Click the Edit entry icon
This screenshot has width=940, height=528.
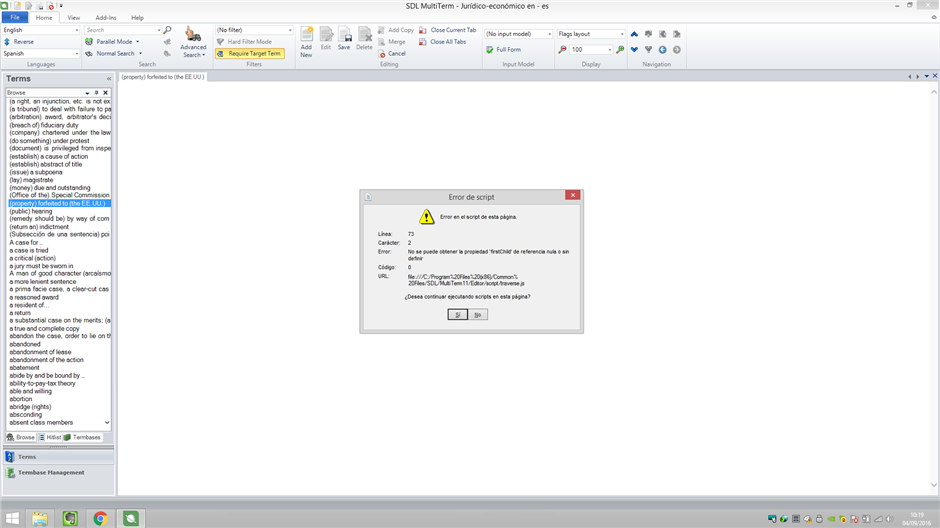click(x=326, y=38)
